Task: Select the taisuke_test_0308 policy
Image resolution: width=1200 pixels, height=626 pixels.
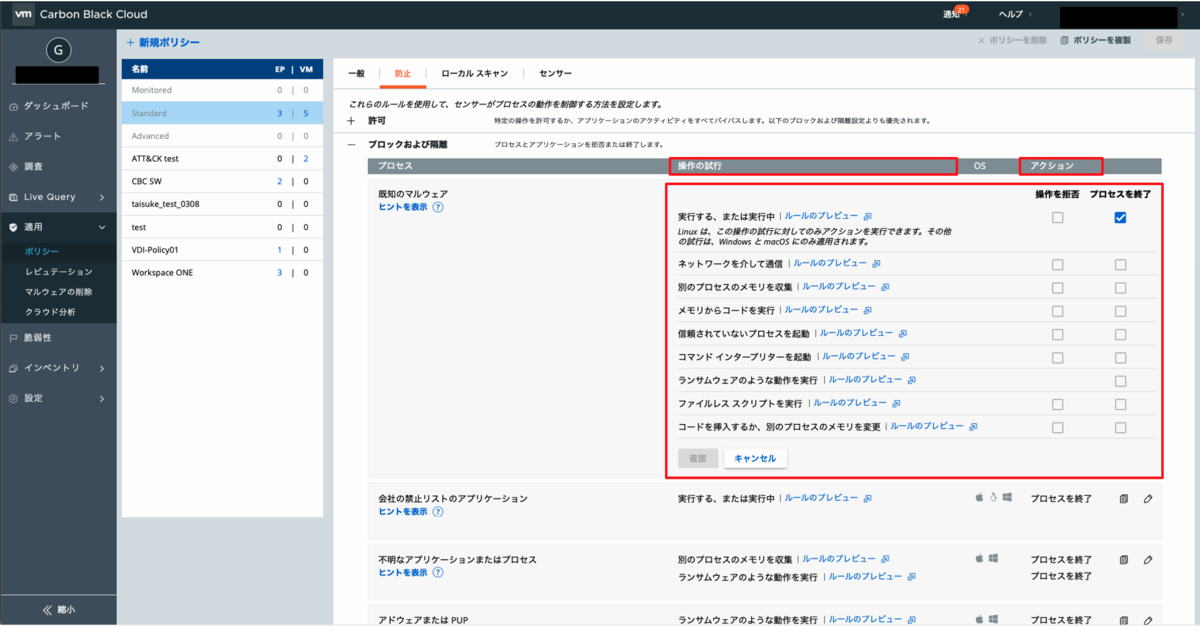Action: coord(222,203)
